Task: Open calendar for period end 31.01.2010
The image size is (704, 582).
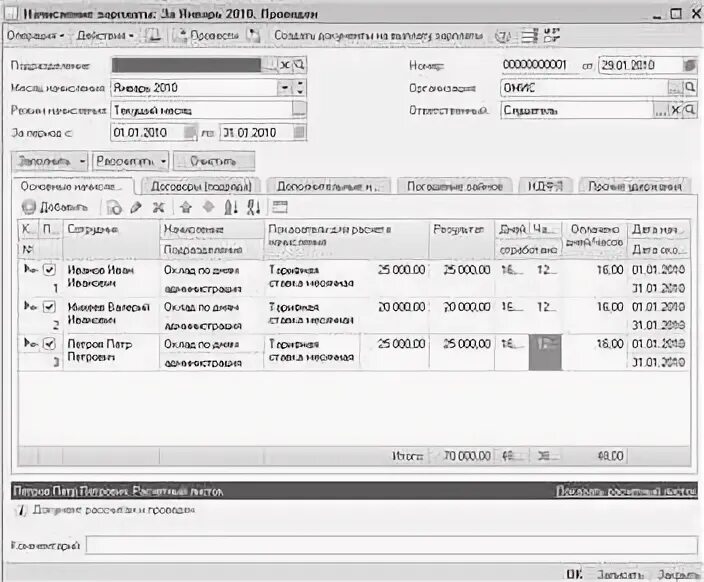Action: click(299, 132)
